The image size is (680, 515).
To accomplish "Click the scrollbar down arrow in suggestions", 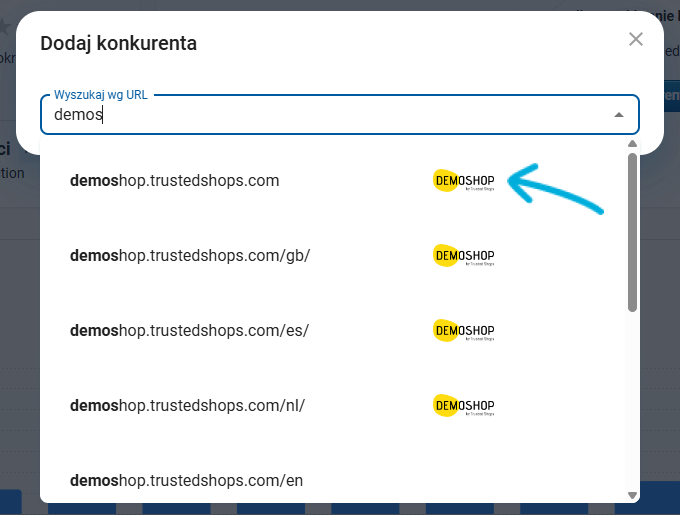I will 632,495.
